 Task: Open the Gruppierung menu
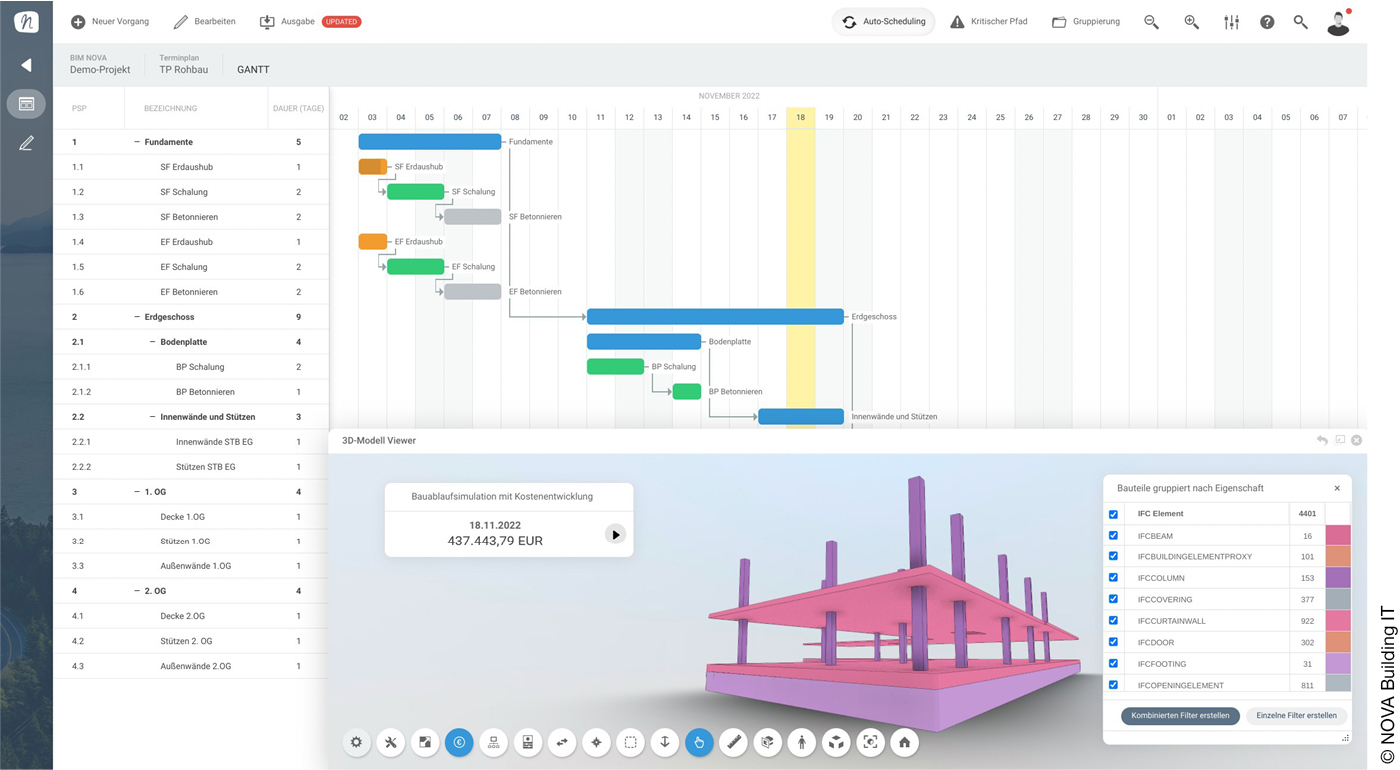(1085, 21)
